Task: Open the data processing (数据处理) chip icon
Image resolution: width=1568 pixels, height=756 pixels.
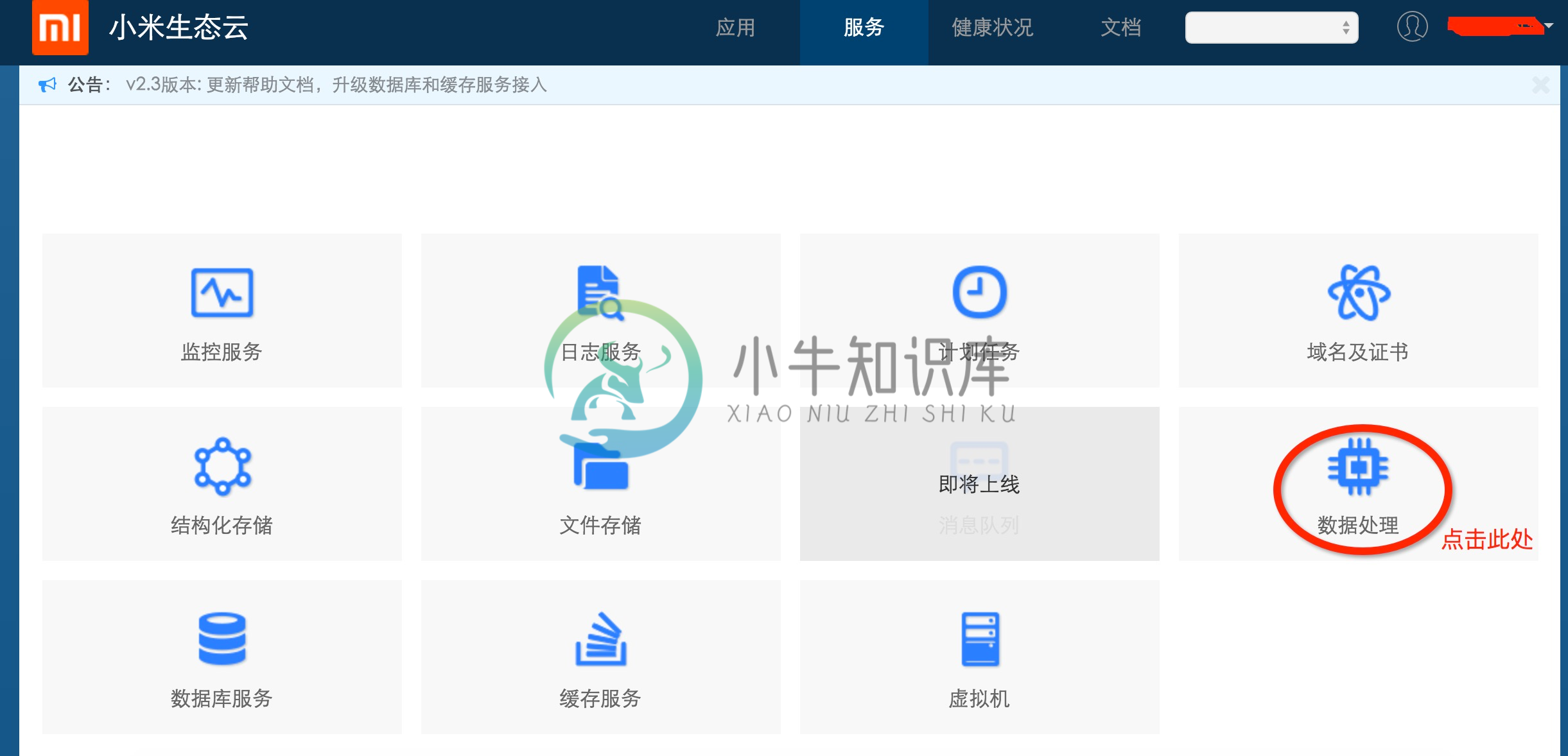Action: tap(1358, 467)
